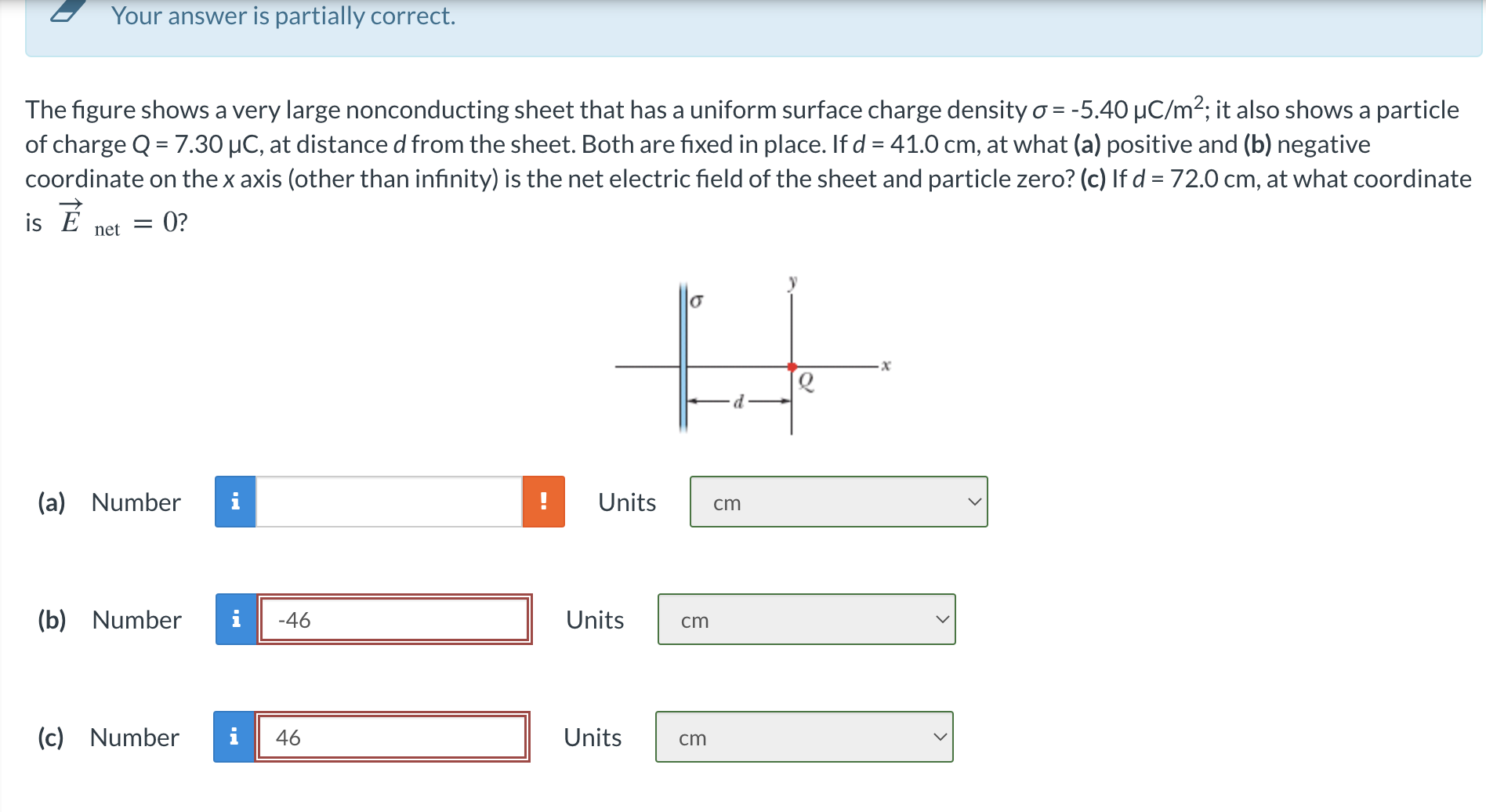
Task: Click the info icon beside the -46 answer
Action: coord(235,619)
